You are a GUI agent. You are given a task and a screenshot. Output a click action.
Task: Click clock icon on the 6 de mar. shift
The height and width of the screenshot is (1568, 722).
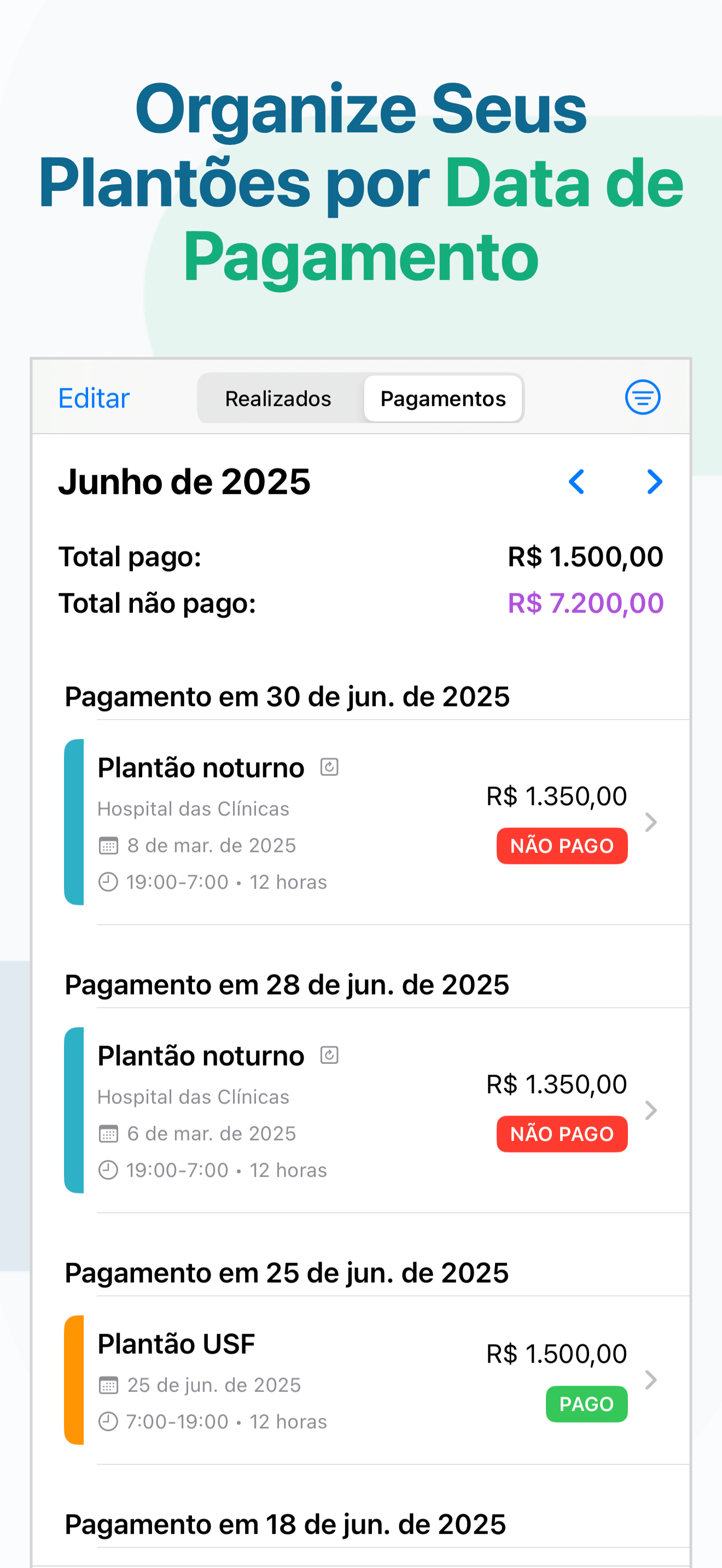[108, 1170]
